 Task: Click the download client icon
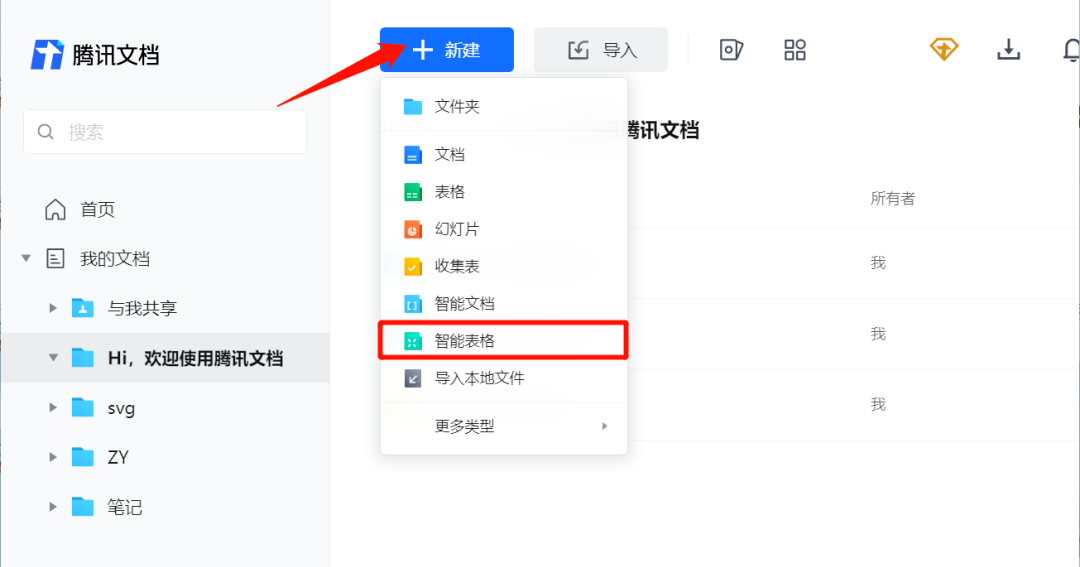click(1008, 50)
